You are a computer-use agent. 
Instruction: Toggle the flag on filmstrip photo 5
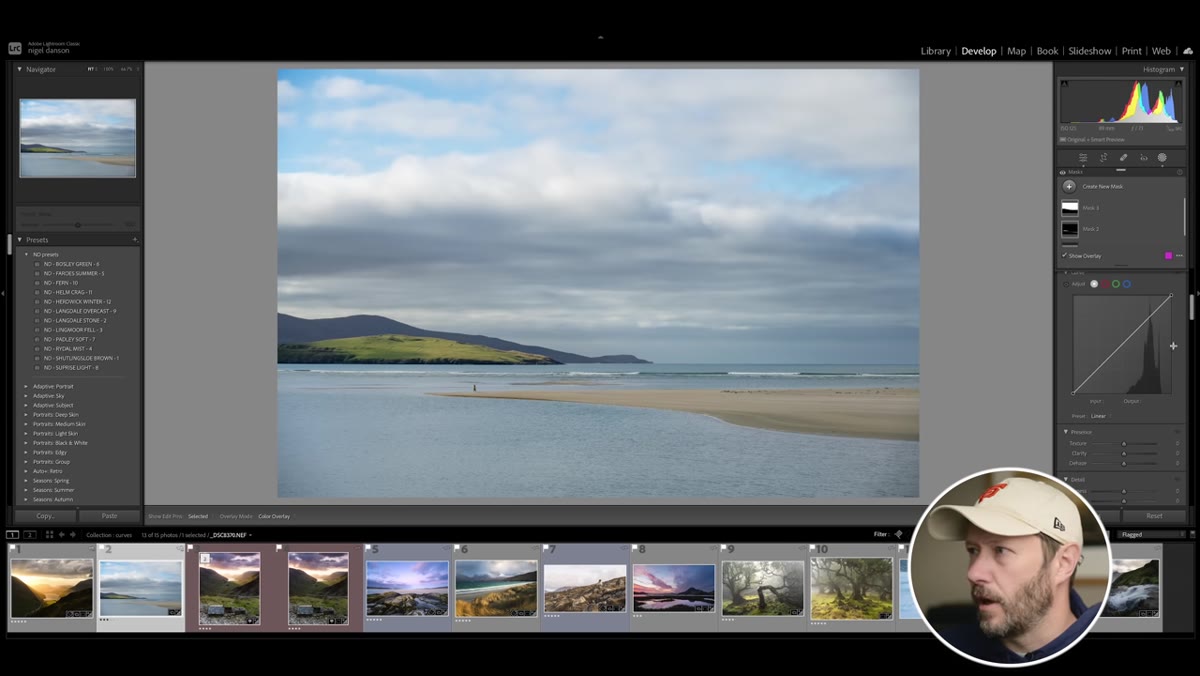click(369, 549)
